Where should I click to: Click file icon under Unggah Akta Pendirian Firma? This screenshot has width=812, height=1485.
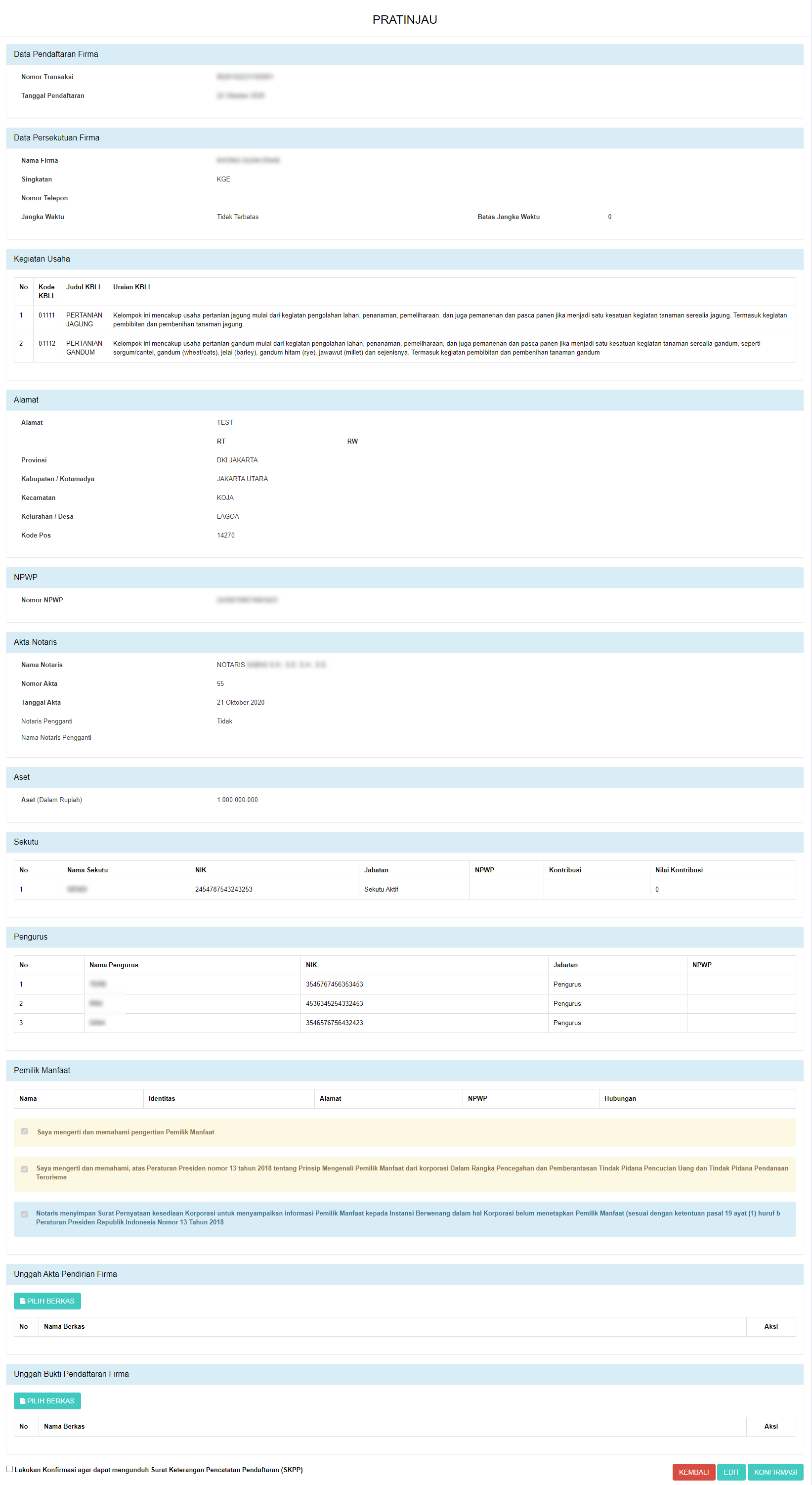pyautogui.click(x=22, y=1301)
